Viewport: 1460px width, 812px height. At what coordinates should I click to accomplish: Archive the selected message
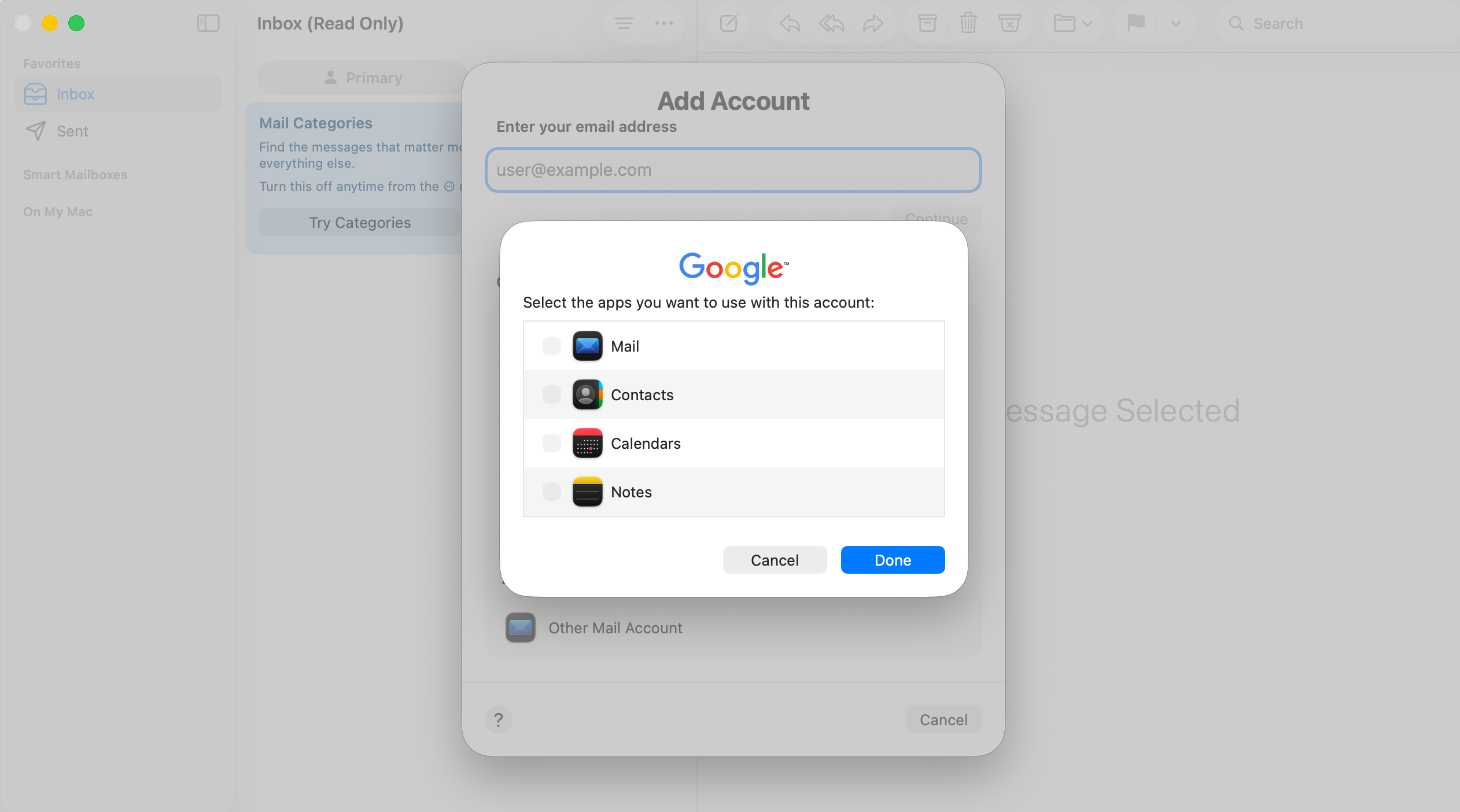[x=926, y=23]
